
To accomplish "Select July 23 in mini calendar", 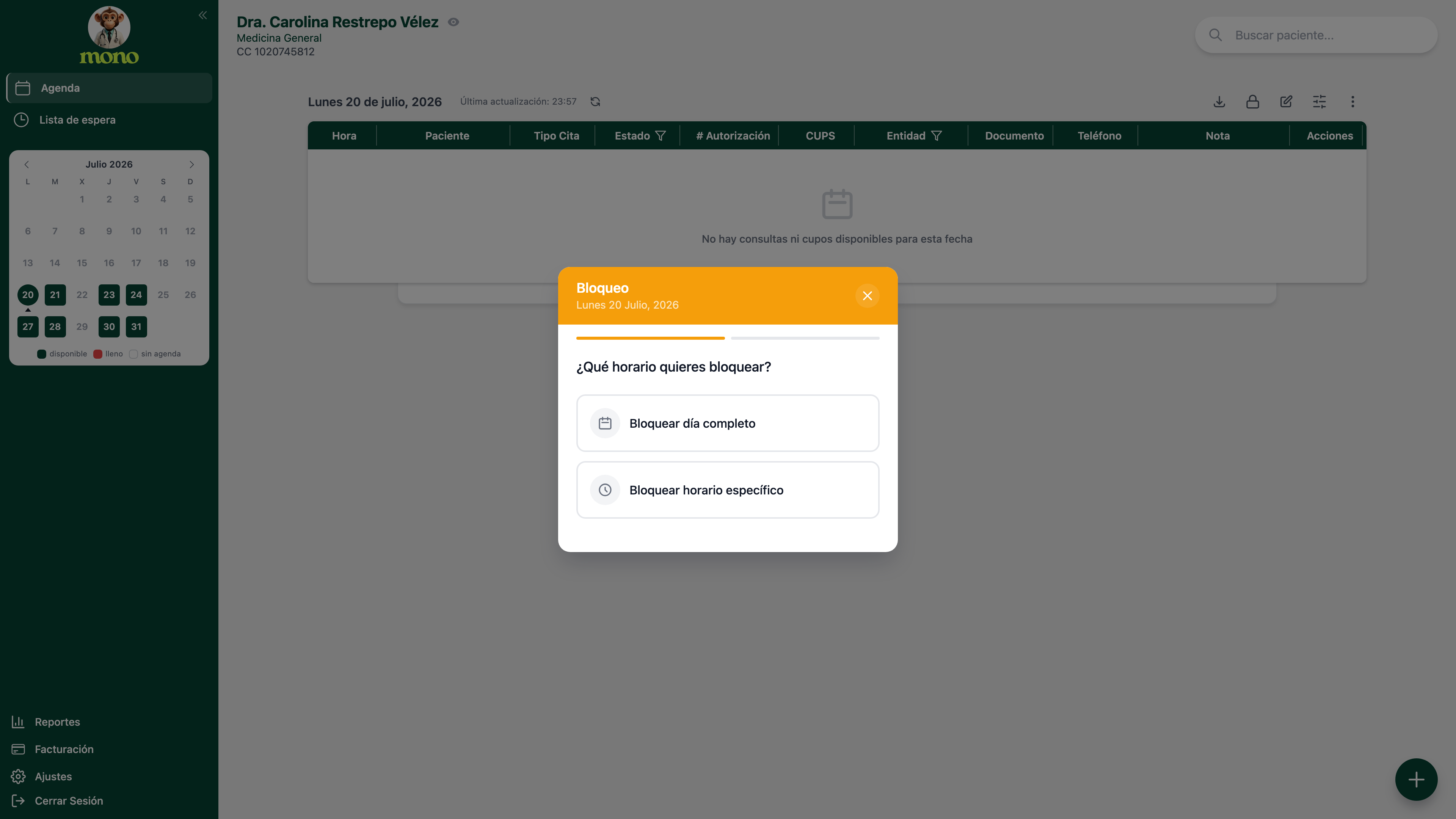I will tap(109, 295).
